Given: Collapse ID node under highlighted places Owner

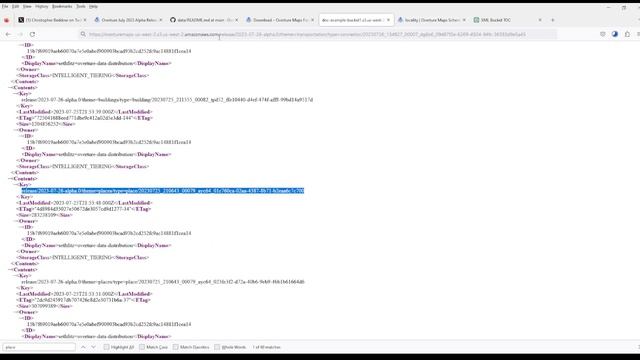Looking at the screenshot, I should (20, 227).
